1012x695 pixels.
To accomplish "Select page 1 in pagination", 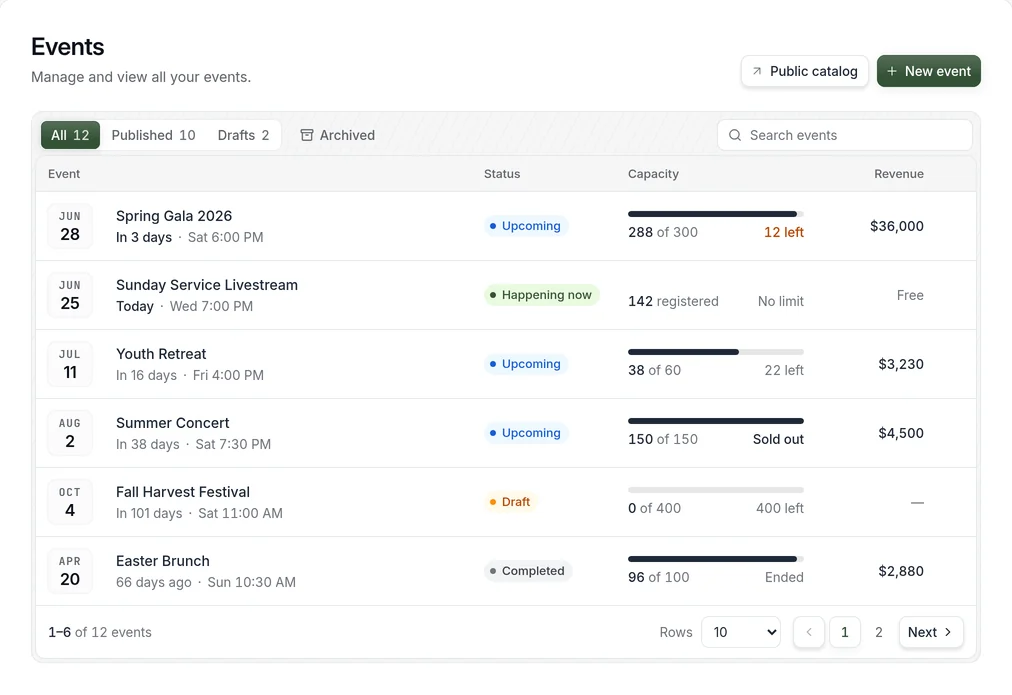I will (844, 632).
